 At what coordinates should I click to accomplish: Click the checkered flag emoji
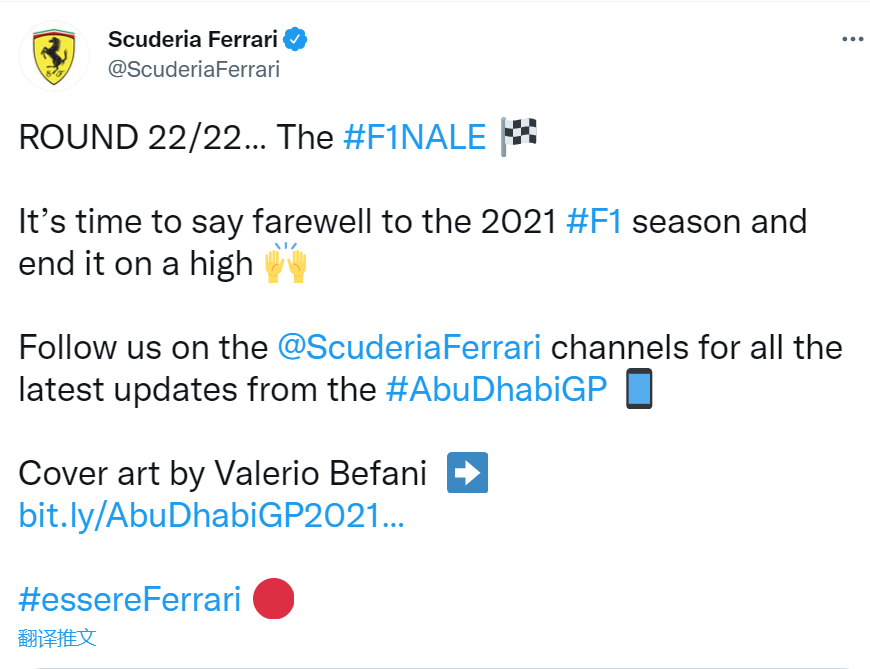(x=518, y=137)
